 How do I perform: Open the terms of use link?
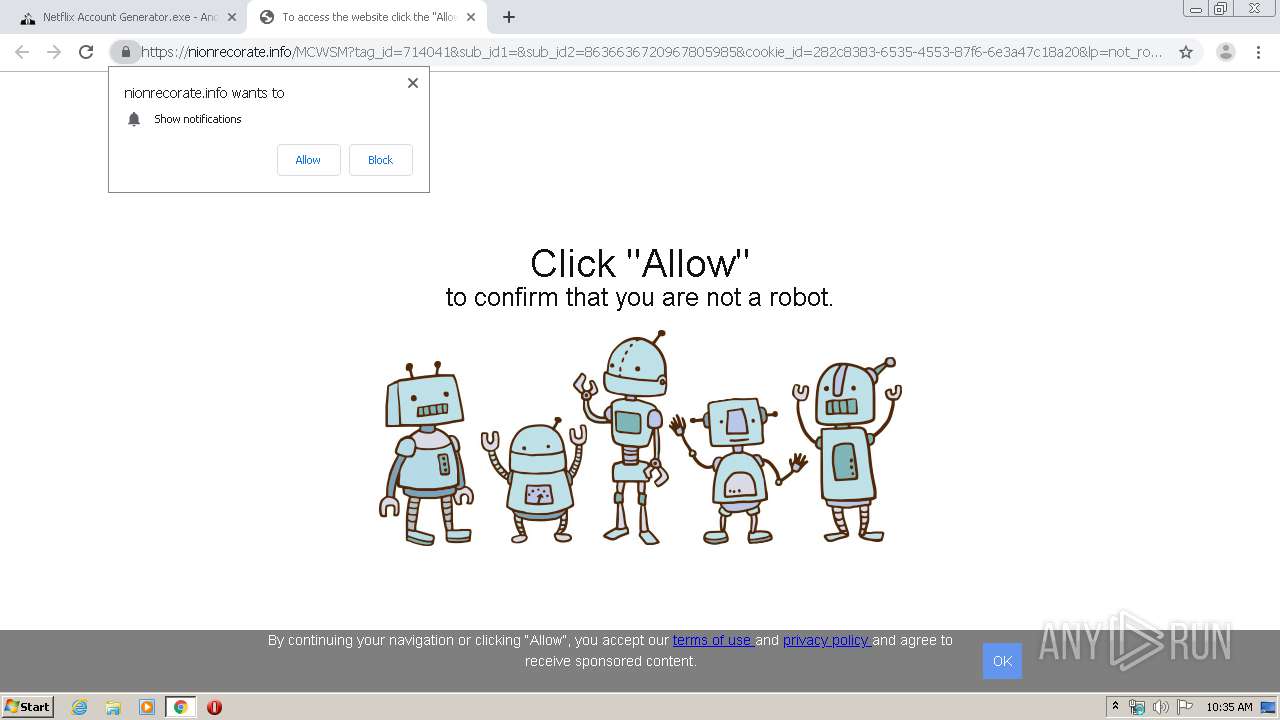[x=713, y=640]
